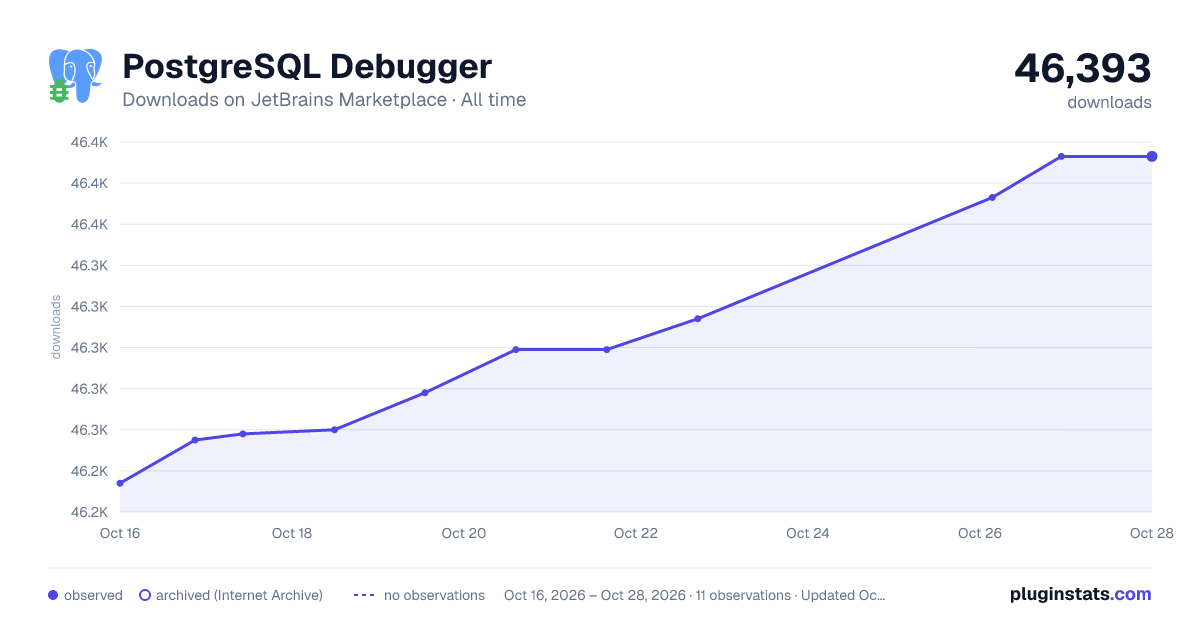Click the Oct 20 x-axis label

click(x=464, y=533)
